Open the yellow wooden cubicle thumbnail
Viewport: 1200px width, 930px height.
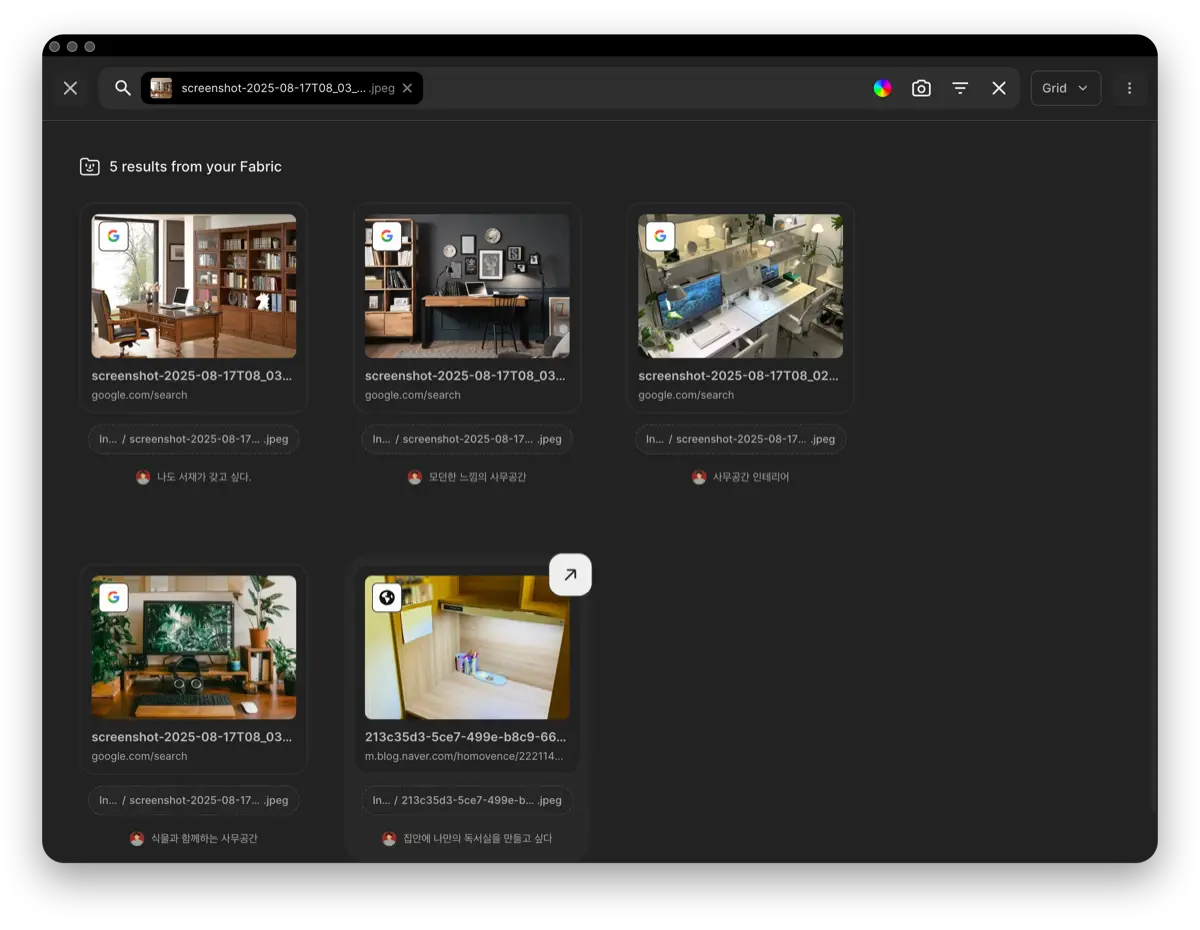[467, 647]
